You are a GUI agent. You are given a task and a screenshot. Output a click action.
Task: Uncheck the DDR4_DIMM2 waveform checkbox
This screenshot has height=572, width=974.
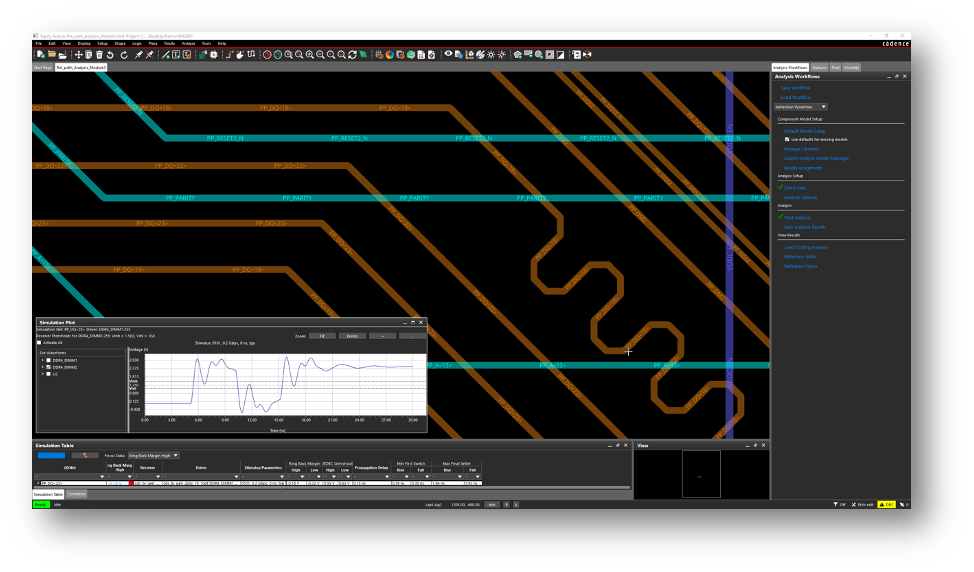48,367
